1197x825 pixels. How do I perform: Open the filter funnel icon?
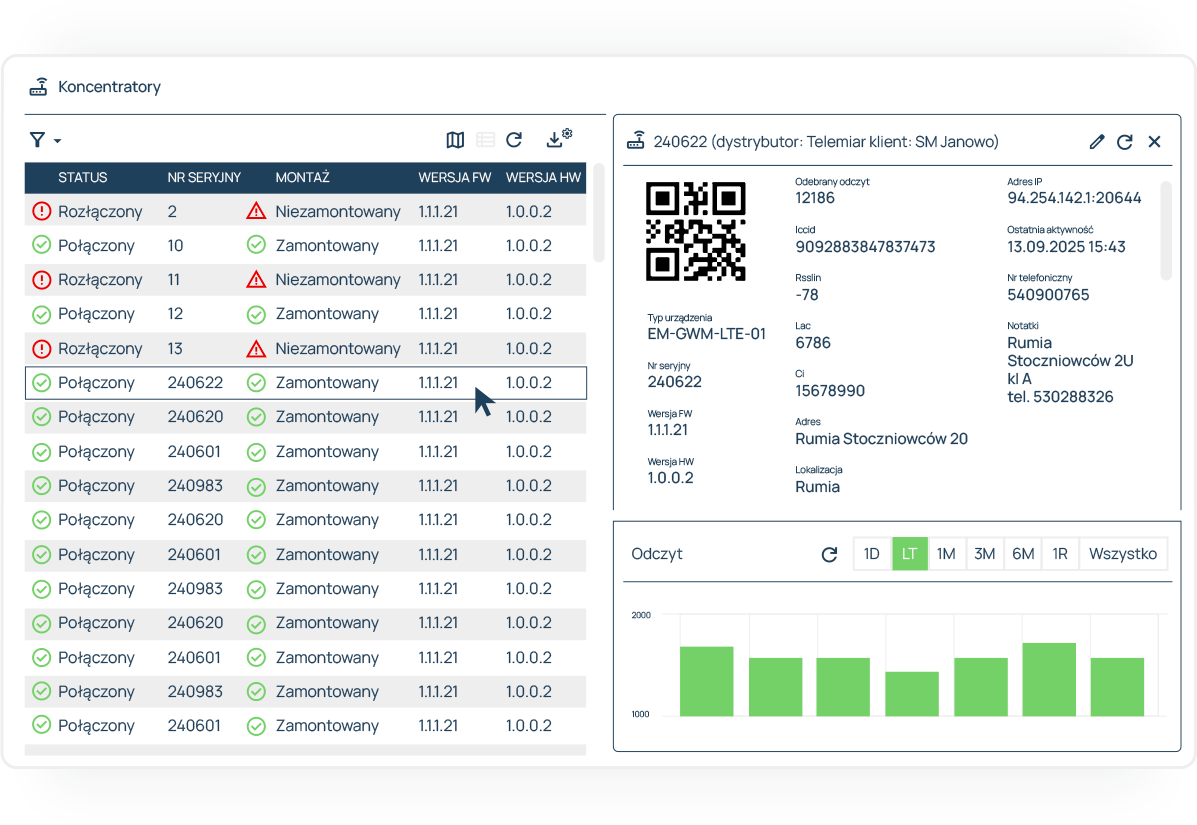[37, 140]
